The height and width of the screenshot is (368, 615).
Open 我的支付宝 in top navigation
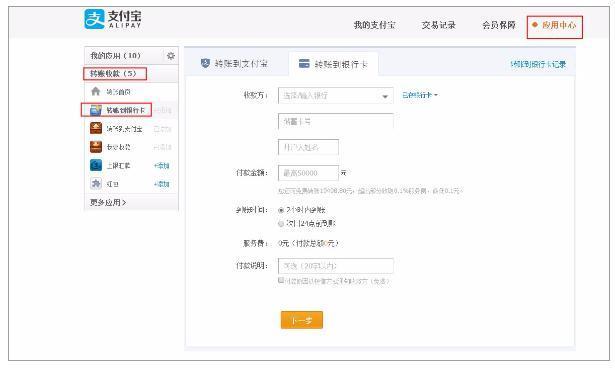click(374, 25)
